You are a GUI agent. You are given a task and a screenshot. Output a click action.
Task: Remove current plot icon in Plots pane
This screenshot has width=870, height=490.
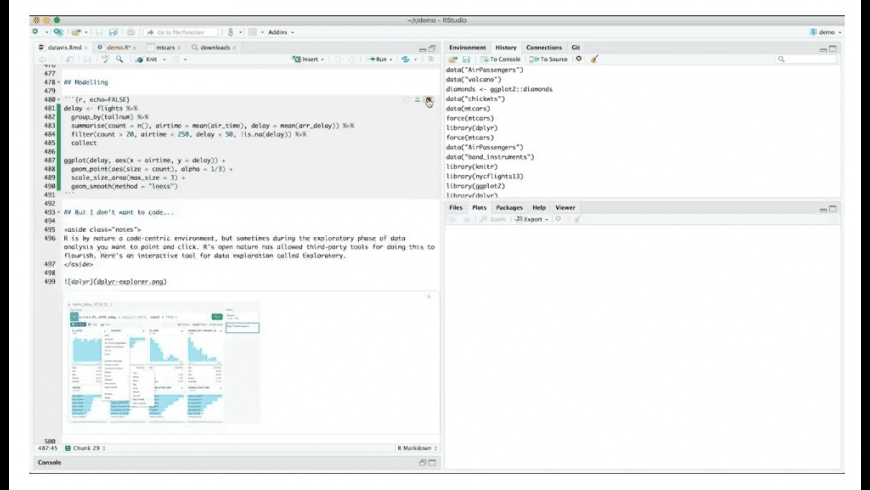(x=558, y=219)
